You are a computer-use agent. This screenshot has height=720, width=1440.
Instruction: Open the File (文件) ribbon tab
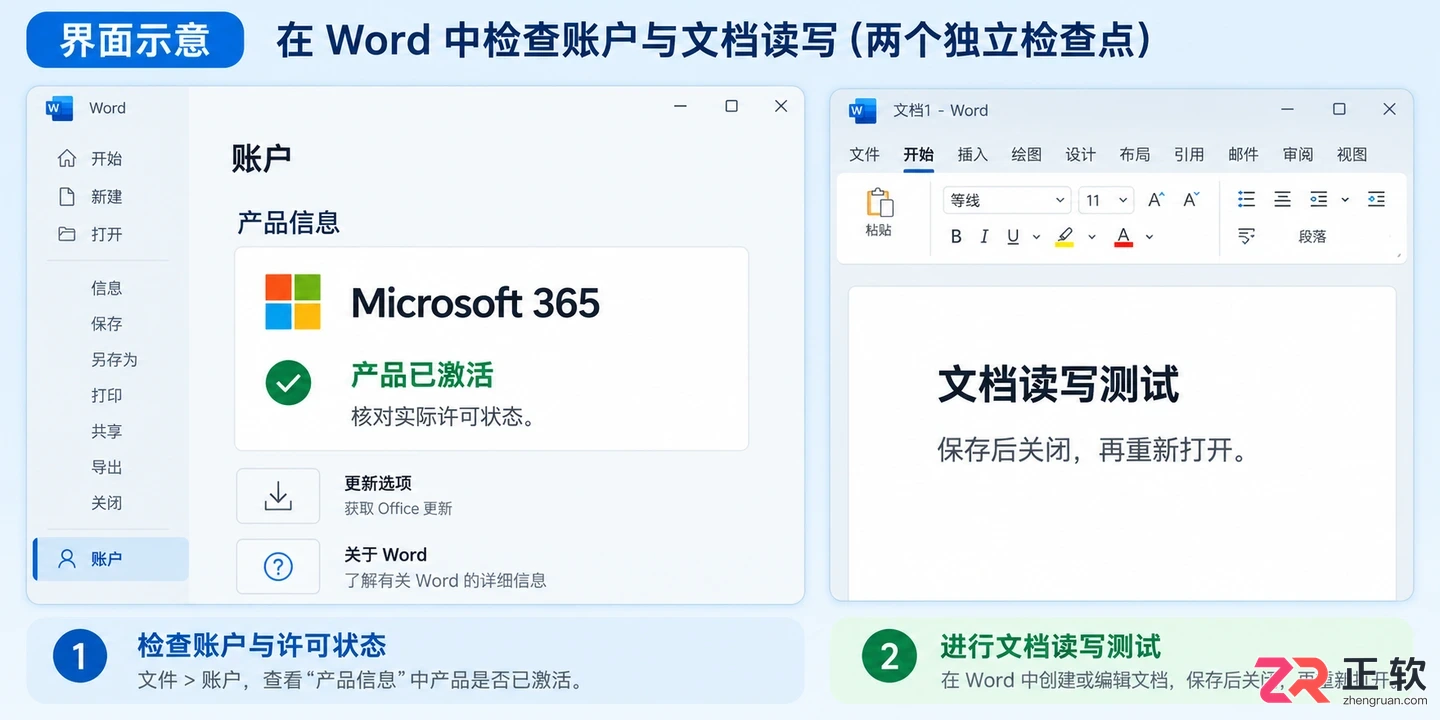click(864, 154)
